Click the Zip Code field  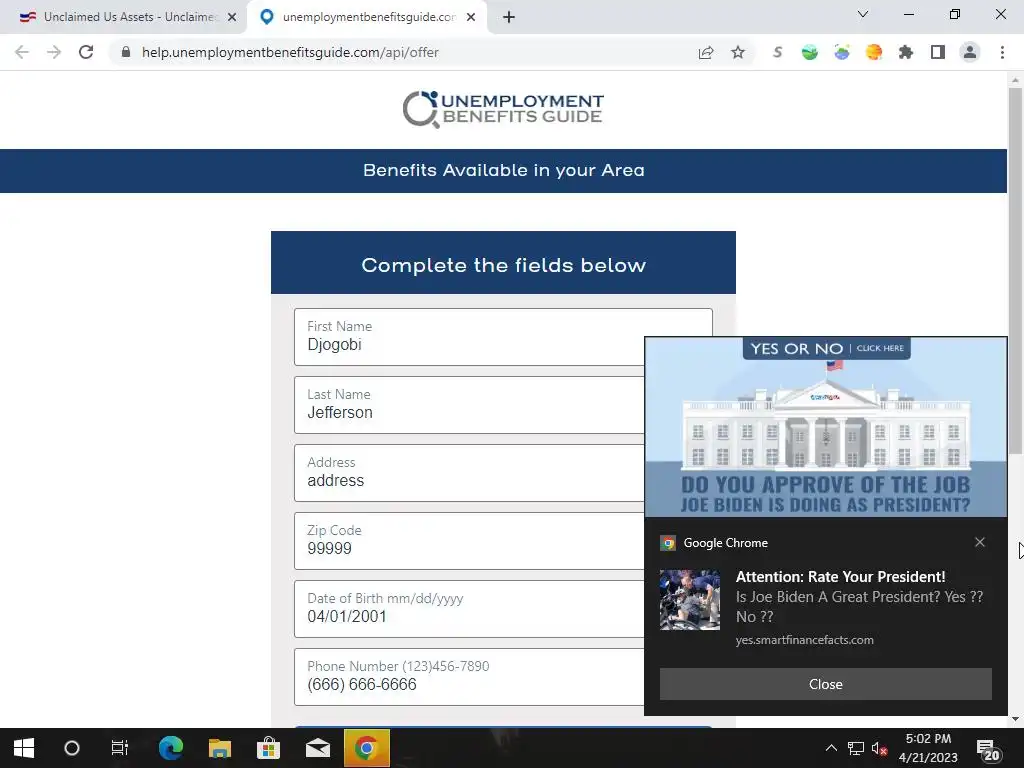[x=469, y=541]
